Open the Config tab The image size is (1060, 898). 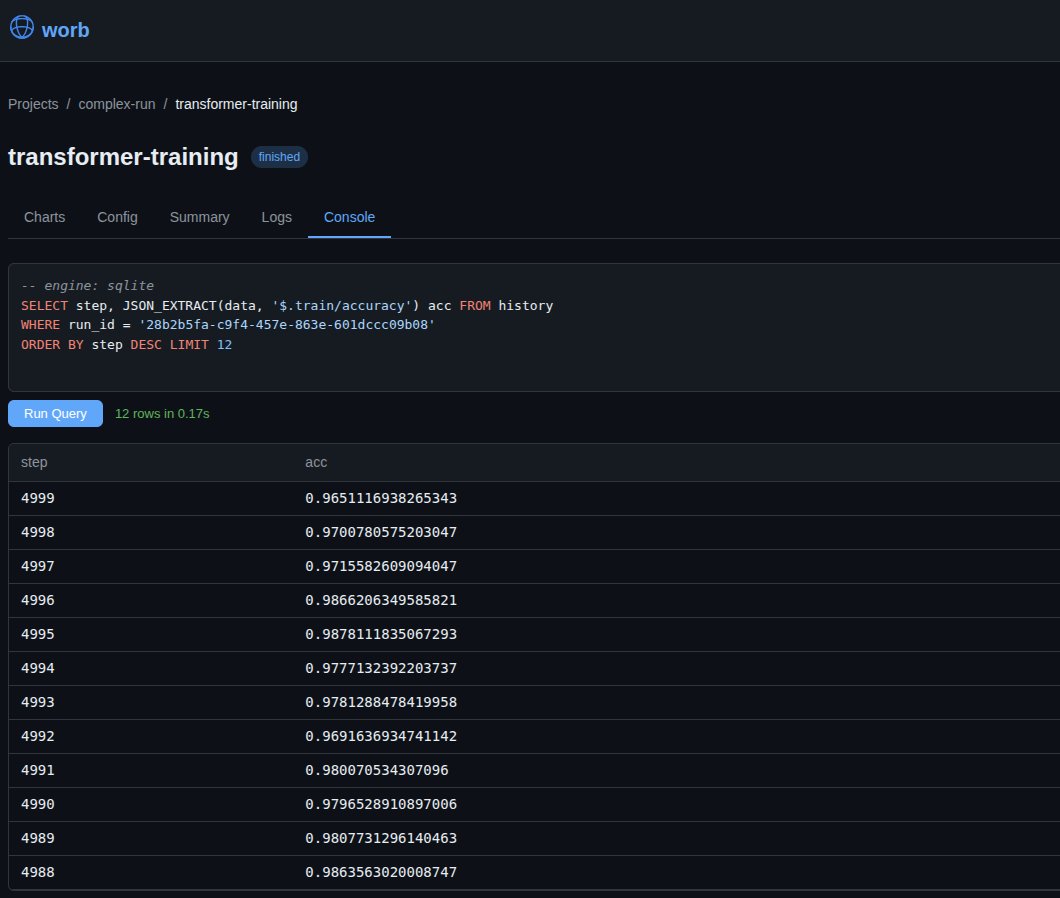coord(118,217)
